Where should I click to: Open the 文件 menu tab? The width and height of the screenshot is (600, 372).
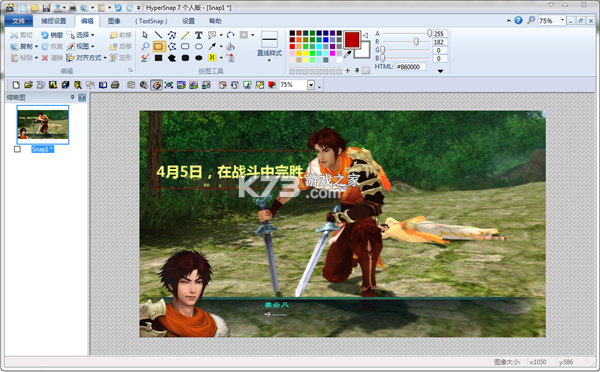18,21
